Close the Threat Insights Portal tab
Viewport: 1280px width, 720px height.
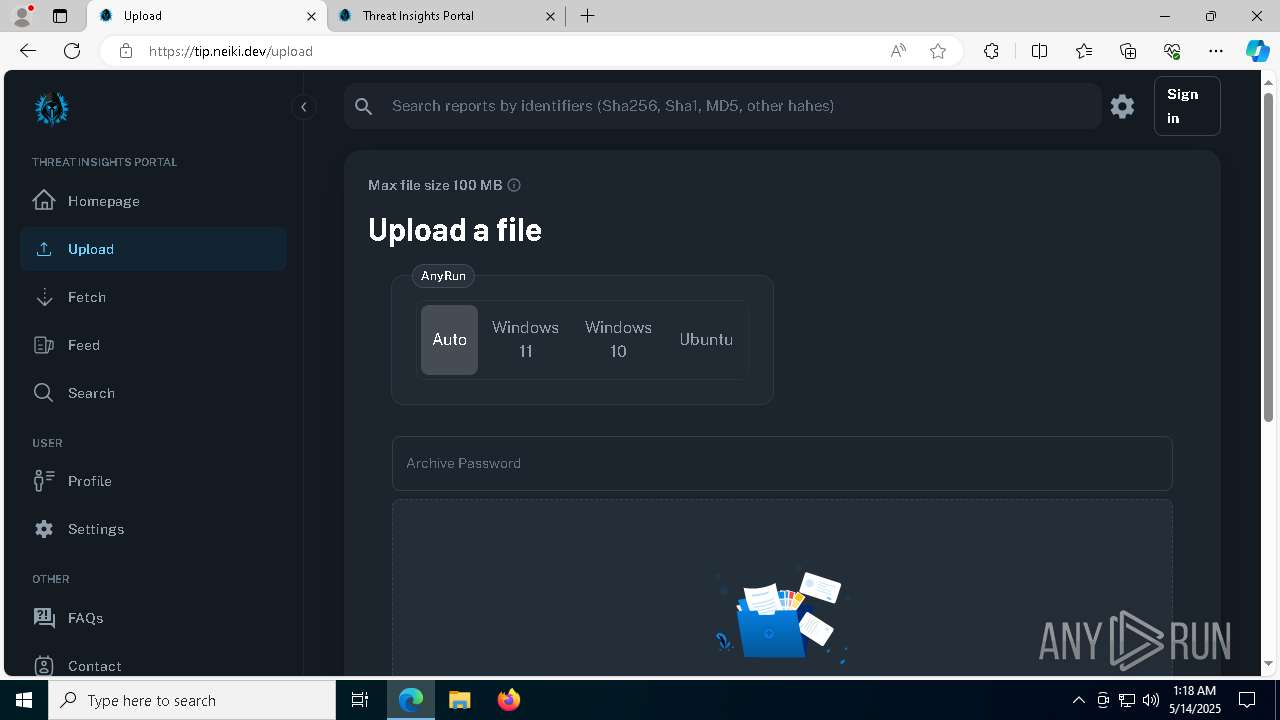pos(551,16)
